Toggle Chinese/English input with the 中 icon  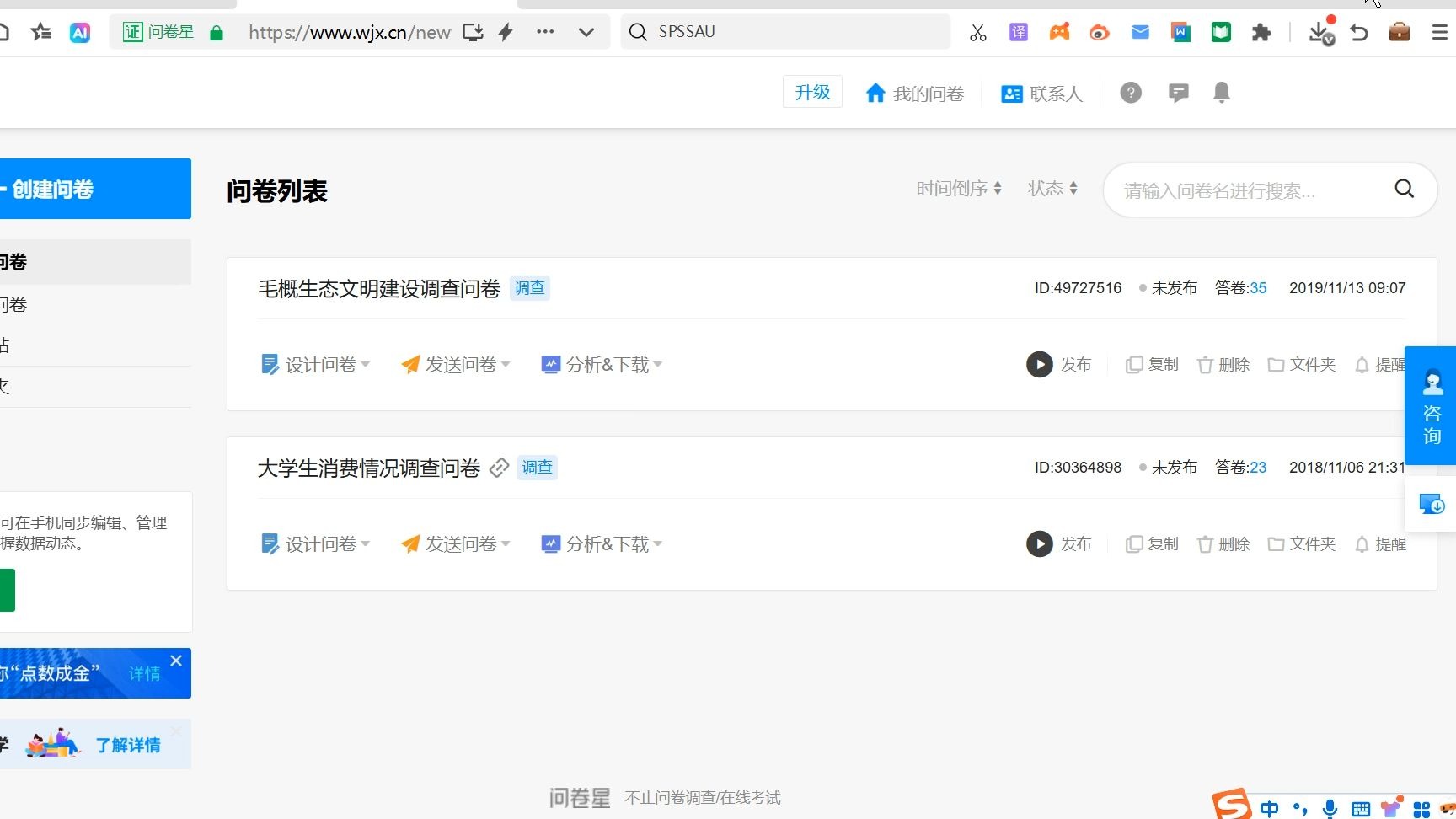pos(1269,806)
